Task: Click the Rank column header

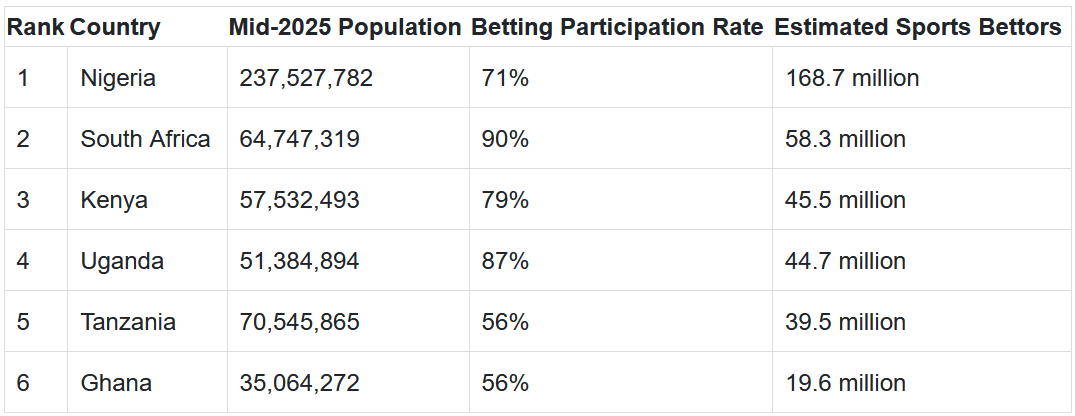Action: pyautogui.click(x=35, y=28)
